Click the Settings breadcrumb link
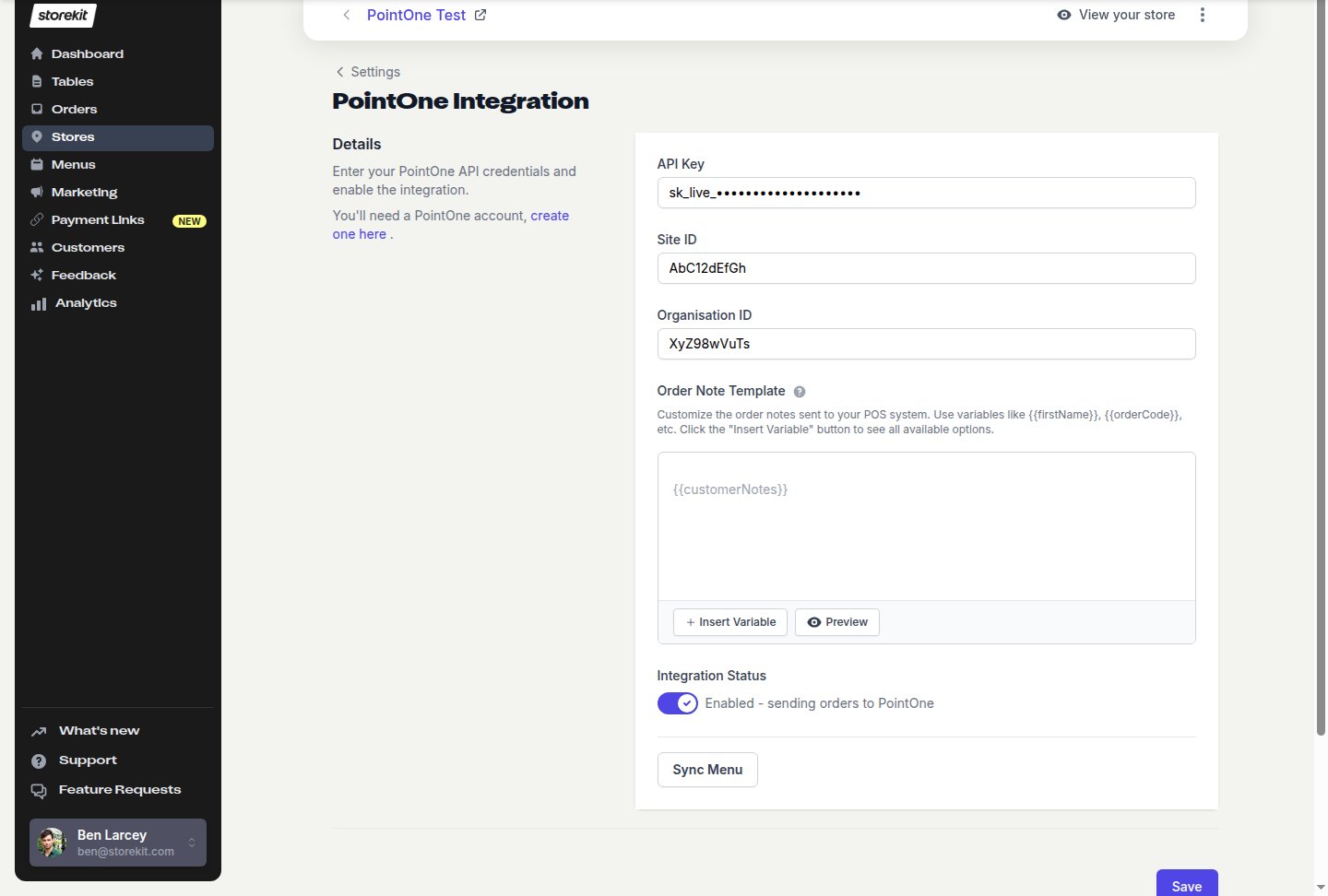1328x896 pixels. pos(375,72)
